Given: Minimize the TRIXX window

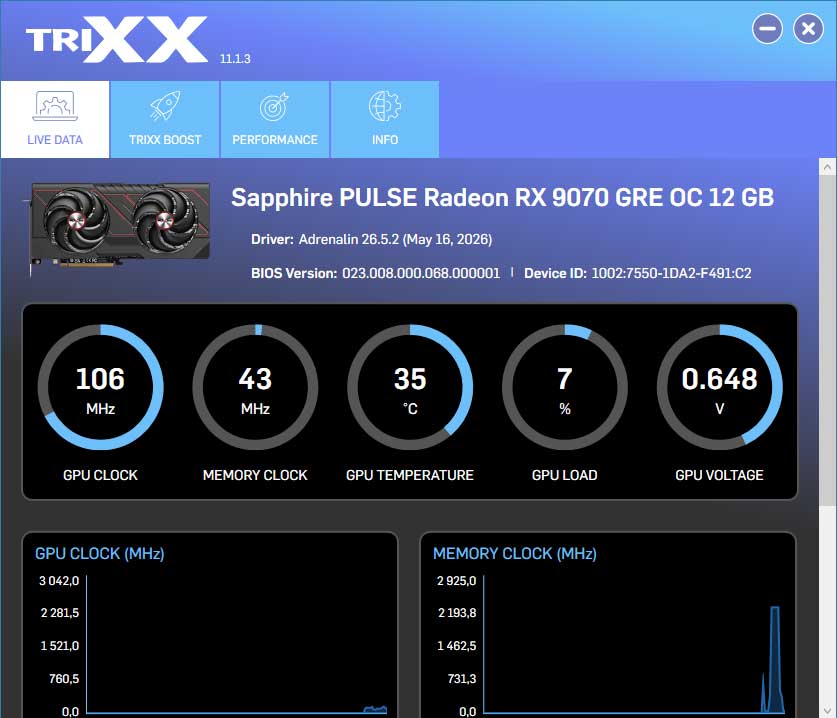Looking at the screenshot, I should pos(767,29).
